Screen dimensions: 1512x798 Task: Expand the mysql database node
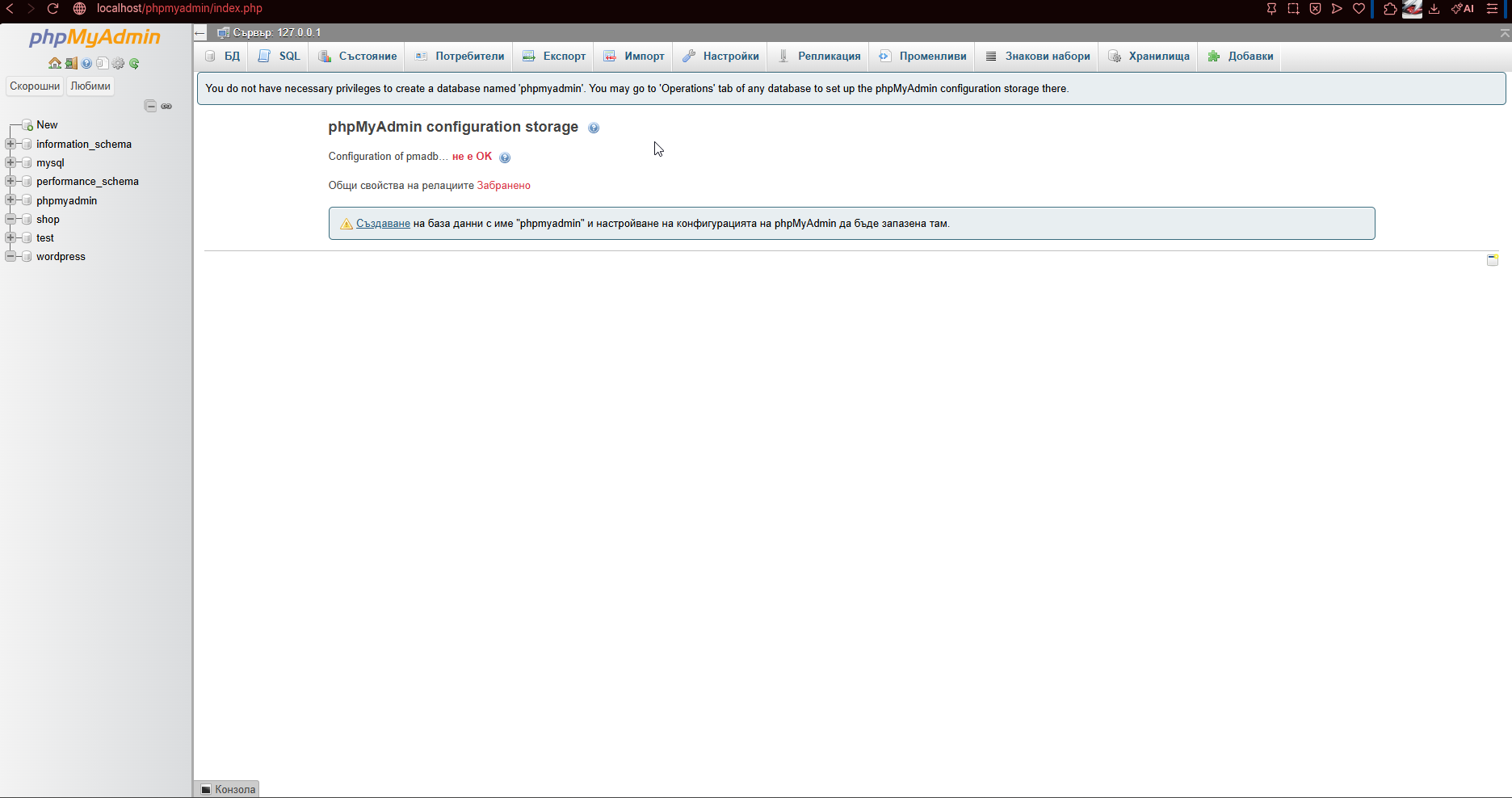point(10,162)
